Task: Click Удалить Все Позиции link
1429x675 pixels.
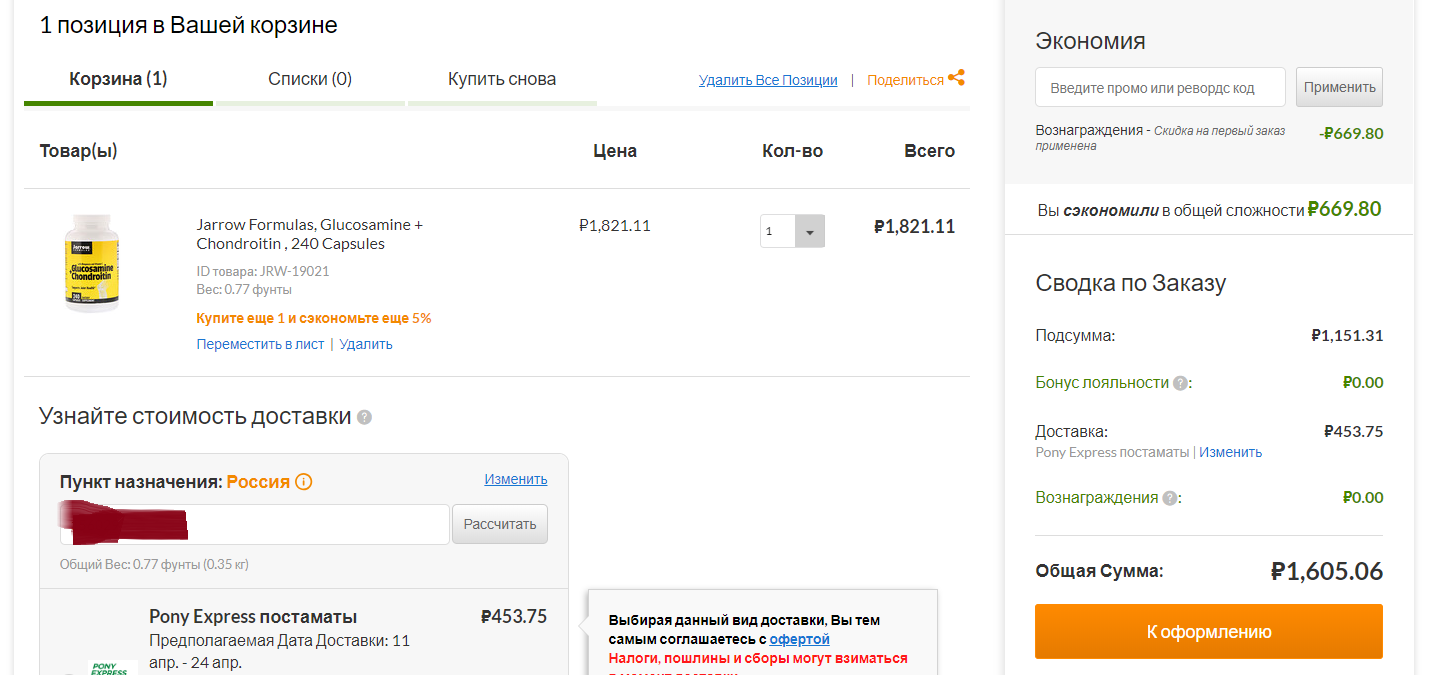Action: point(768,80)
